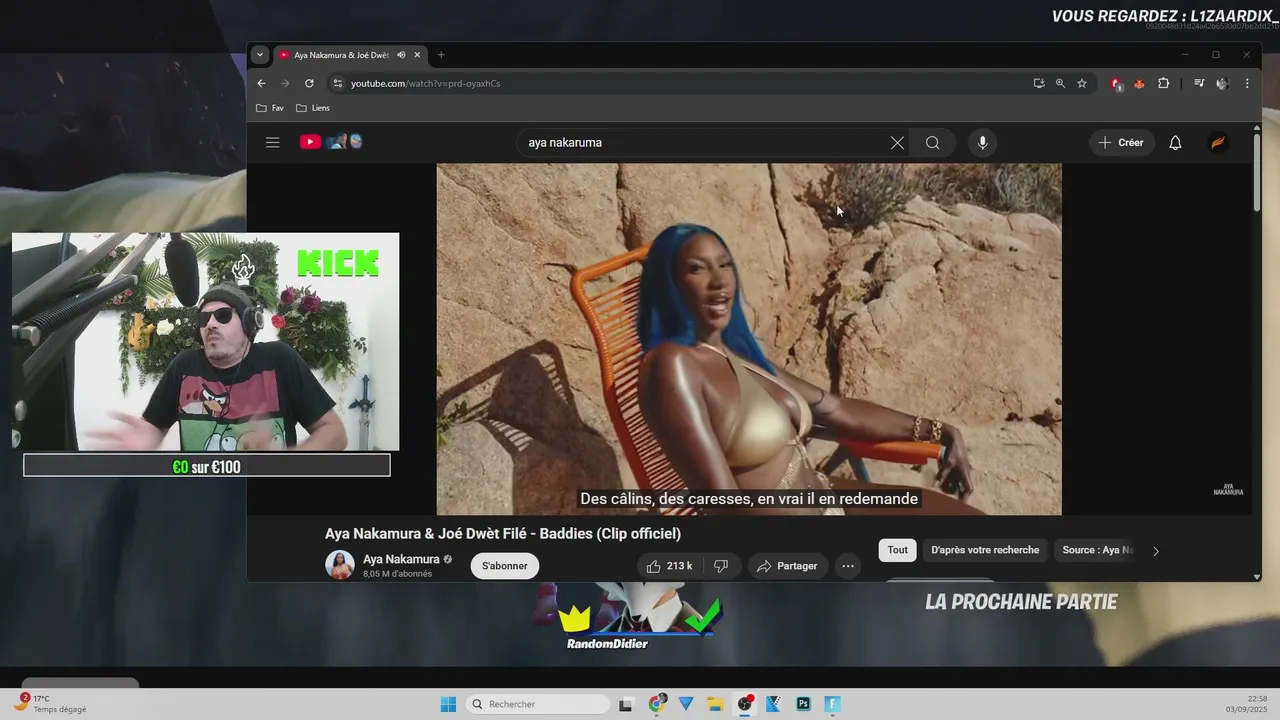The width and height of the screenshot is (1280, 720).
Task: Open the YouTube account avatar menu
Action: coord(1218,143)
